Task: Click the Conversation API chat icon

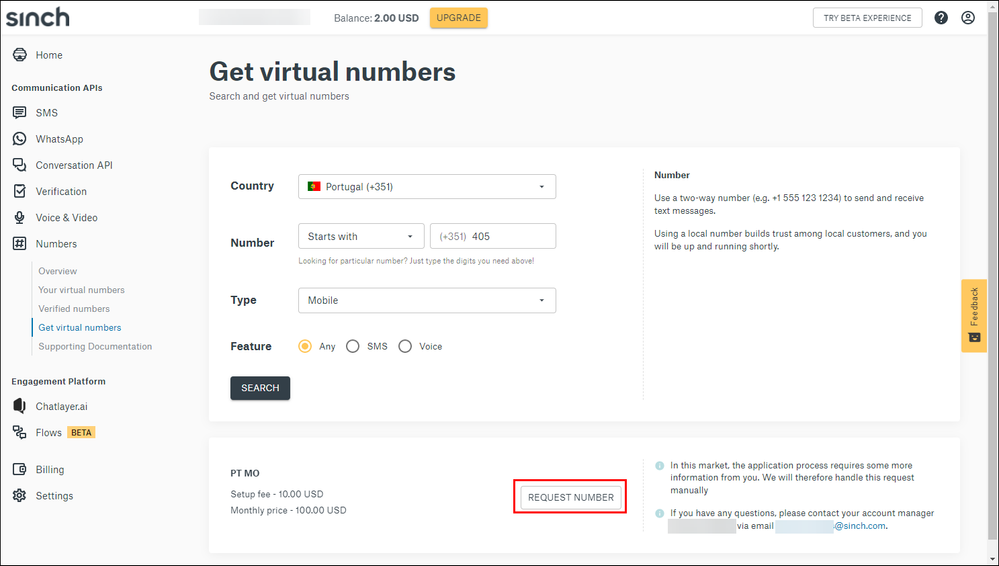Action: pyautogui.click(x=20, y=165)
